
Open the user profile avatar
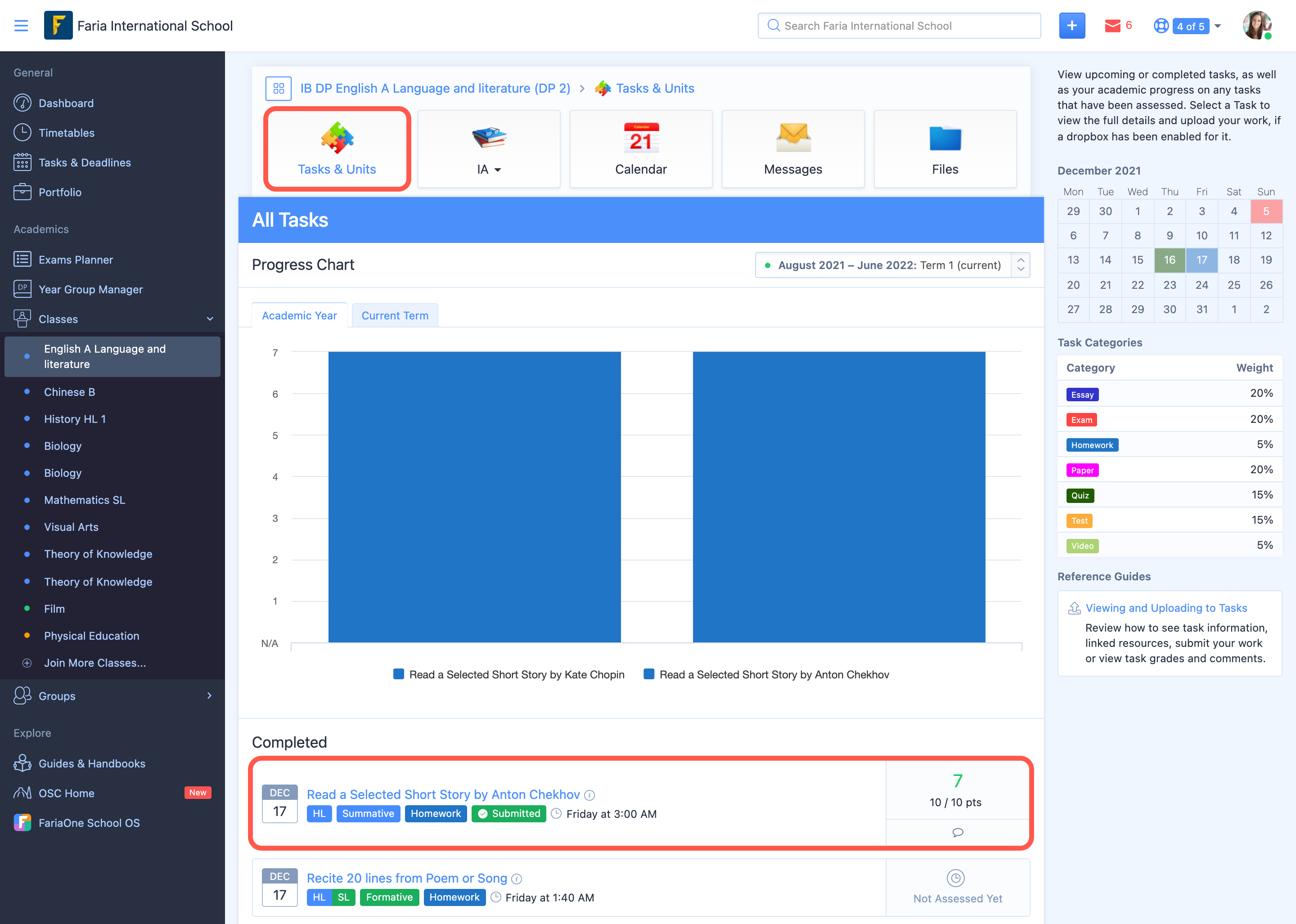pos(1257,26)
